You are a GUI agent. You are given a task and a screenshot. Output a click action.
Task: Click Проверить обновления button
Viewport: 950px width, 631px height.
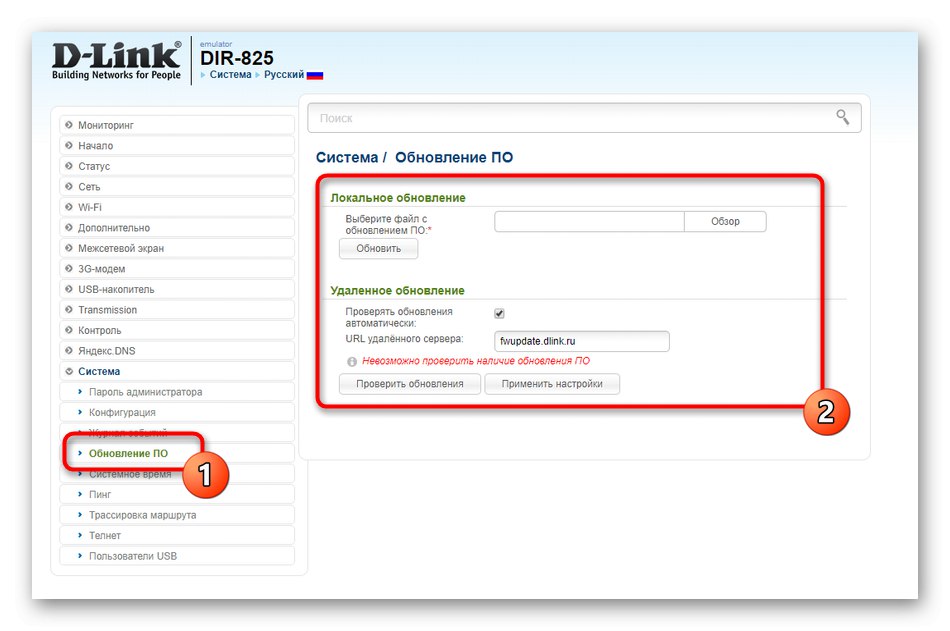pos(410,384)
